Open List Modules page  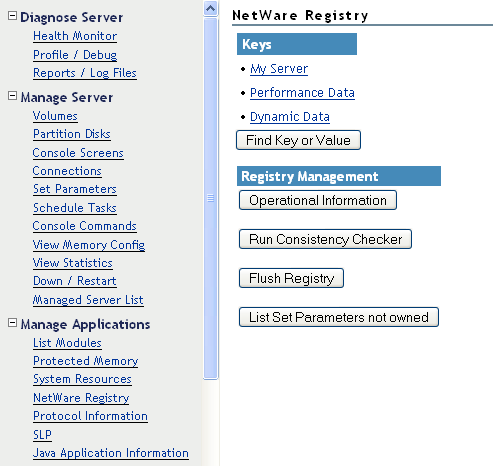tap(67, 343)
